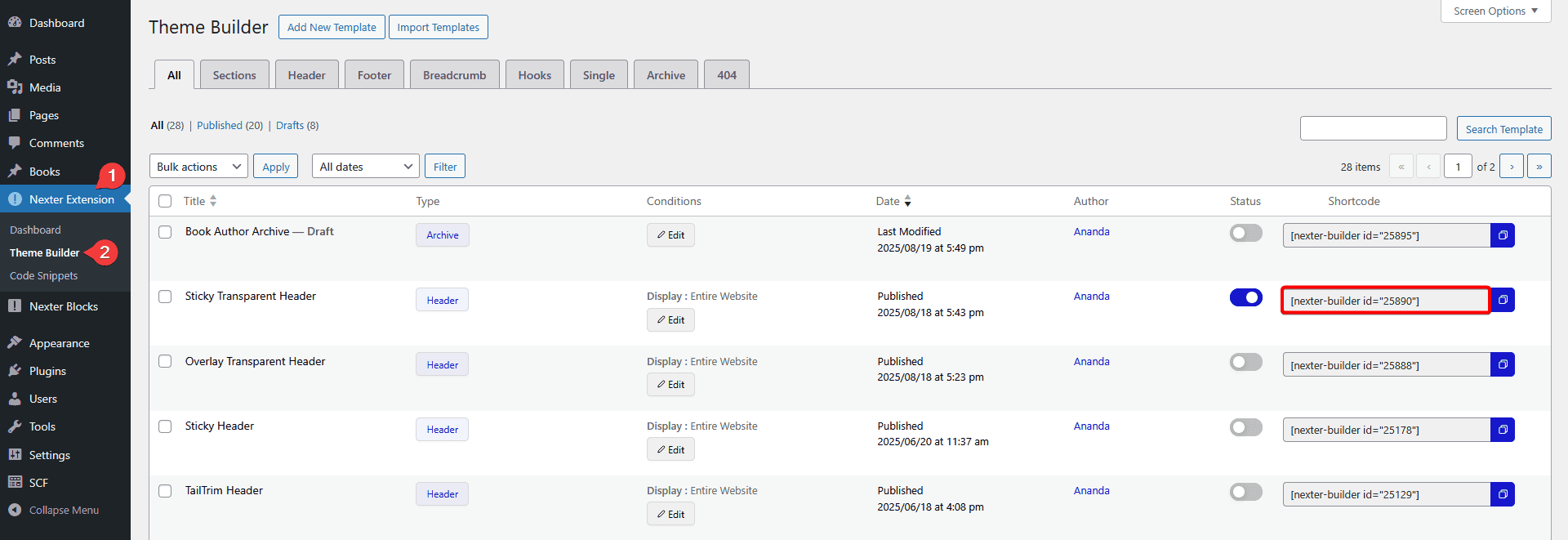Switch to the Single tab
The image size is (1568, 540).
(x=599, y=75)
